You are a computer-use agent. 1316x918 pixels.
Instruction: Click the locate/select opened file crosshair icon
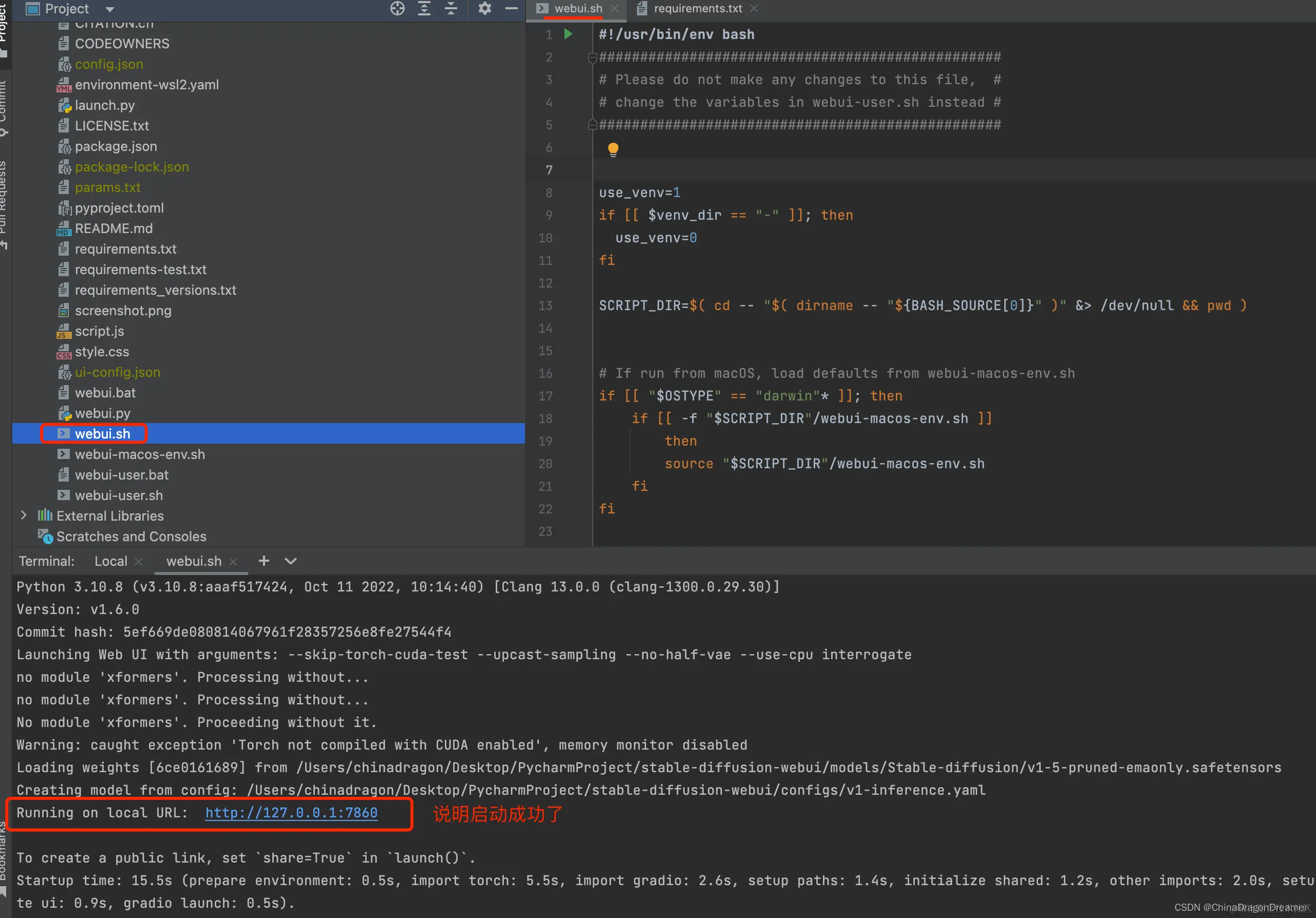click(x=397, y=9)
